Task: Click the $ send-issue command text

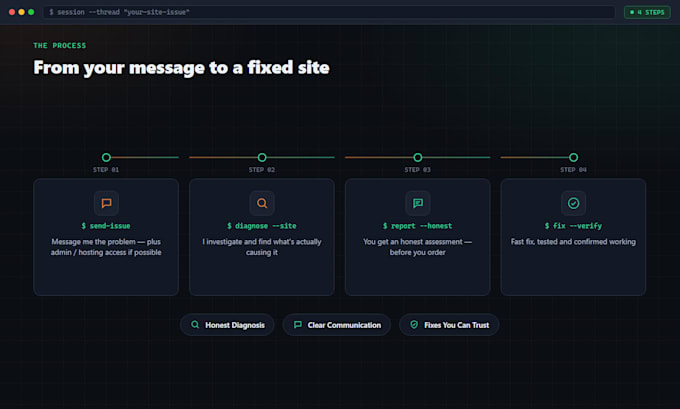Action: (106, 226)
